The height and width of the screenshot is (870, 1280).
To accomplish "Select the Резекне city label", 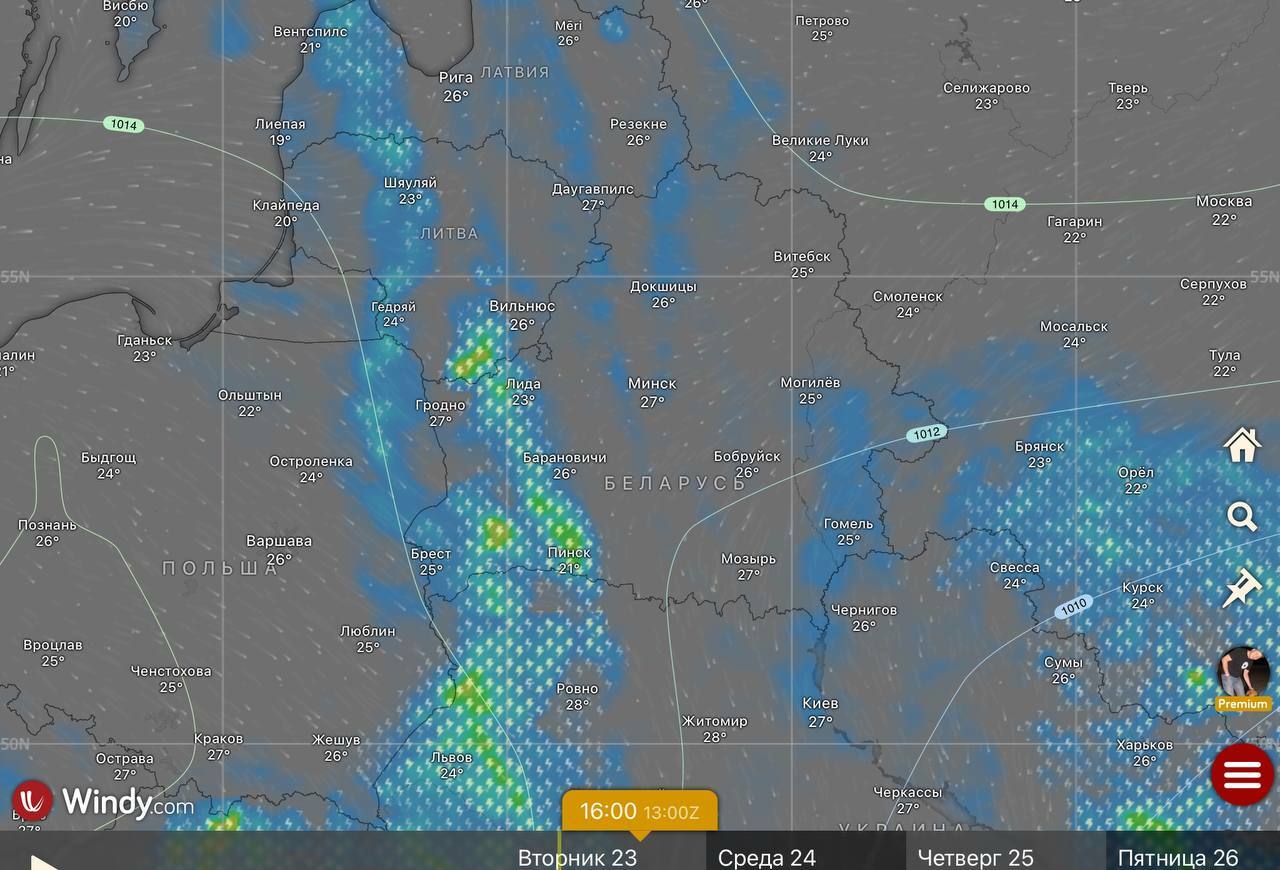I will coord(638,124).
